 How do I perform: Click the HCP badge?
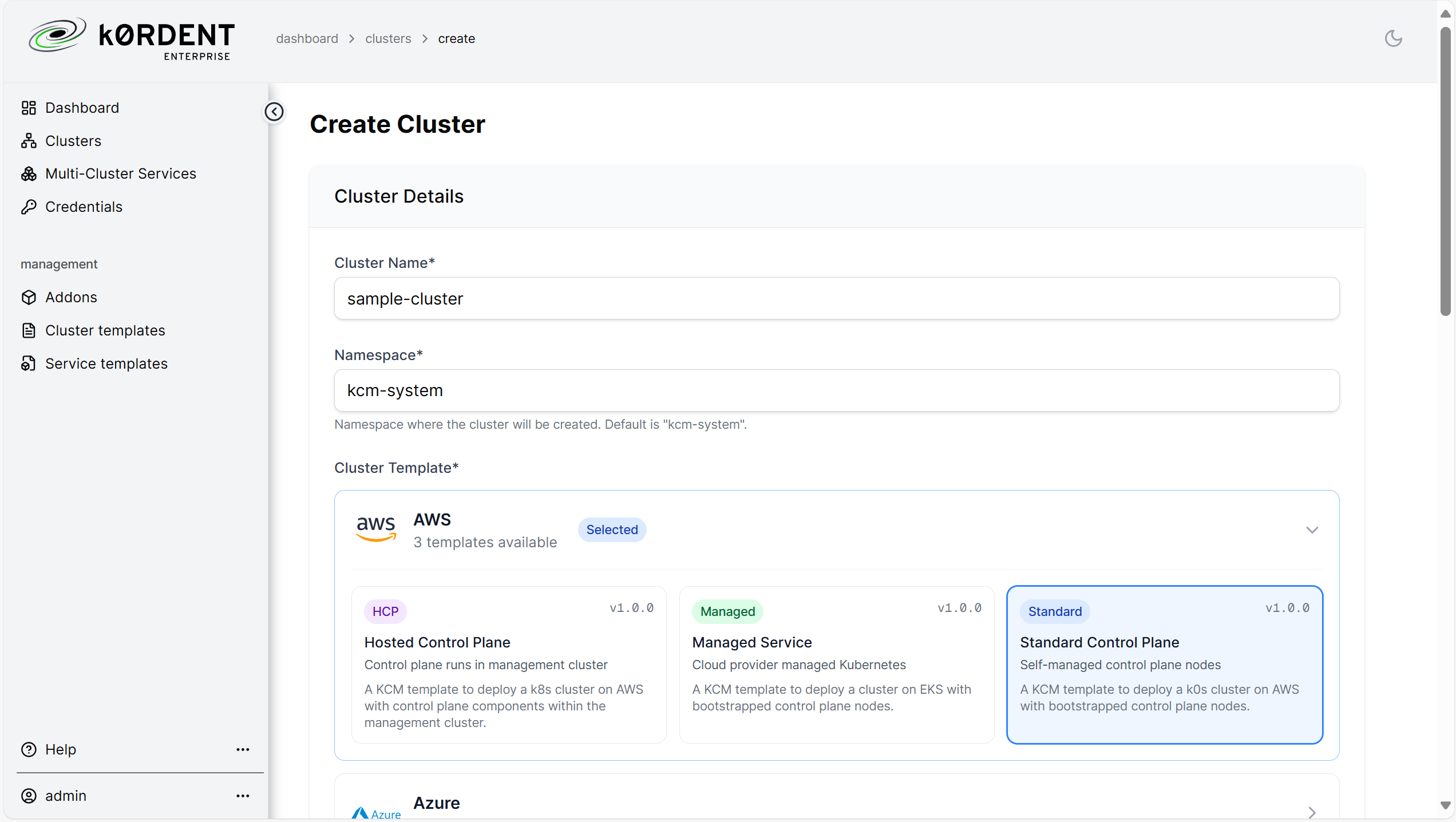[385, 611]
